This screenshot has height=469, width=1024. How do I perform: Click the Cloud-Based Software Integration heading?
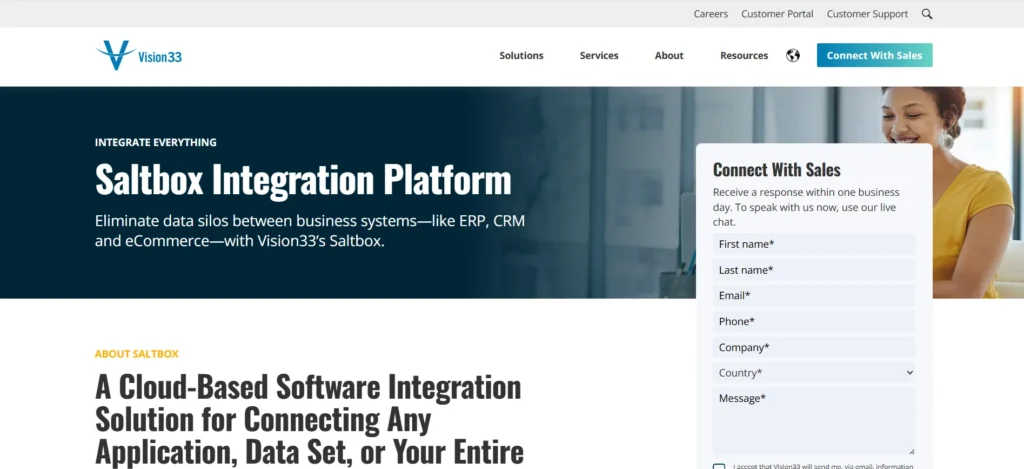(x=309, y=419)
